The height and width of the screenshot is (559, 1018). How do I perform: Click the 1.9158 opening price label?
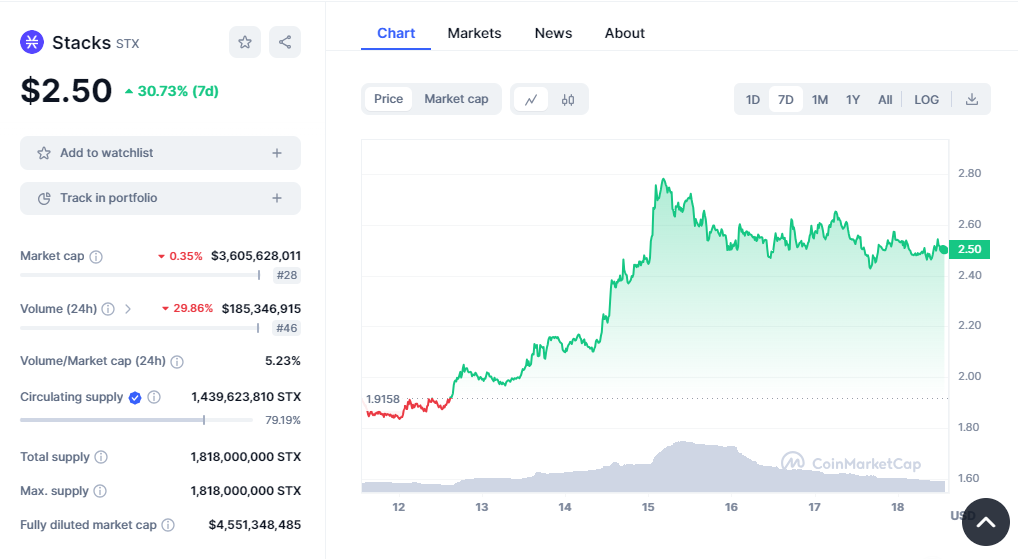383,399
